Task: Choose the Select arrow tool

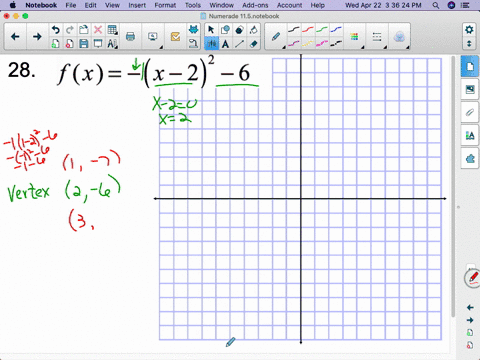Action: pos(211,30)
